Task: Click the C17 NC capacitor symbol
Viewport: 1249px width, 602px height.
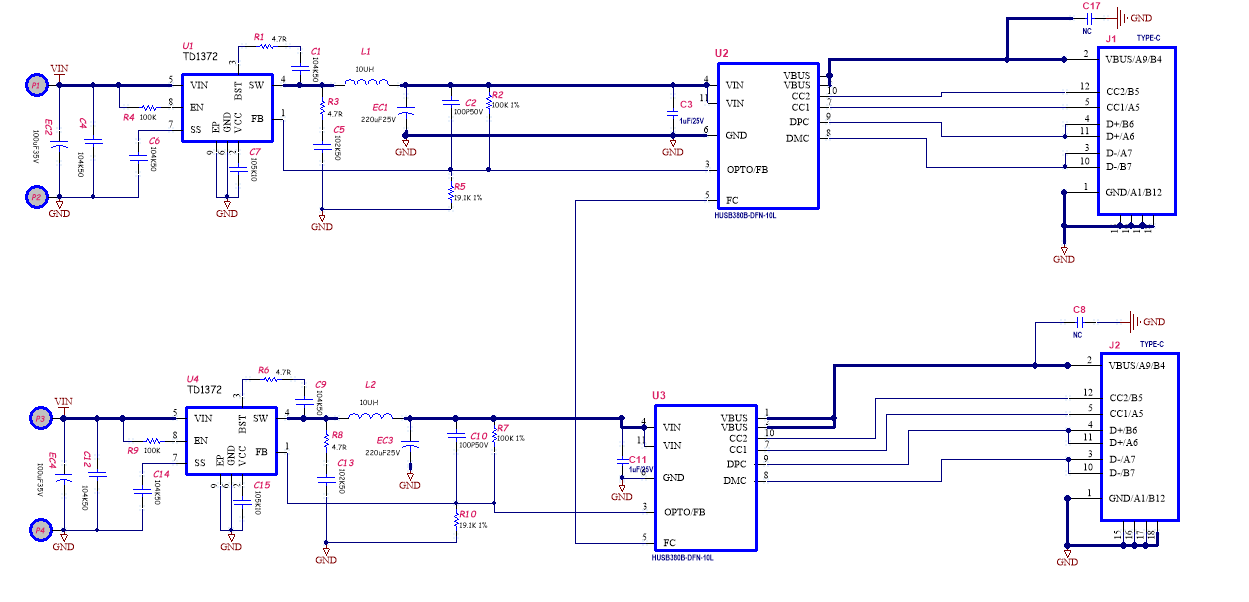Action: (x=1090, y=18)
